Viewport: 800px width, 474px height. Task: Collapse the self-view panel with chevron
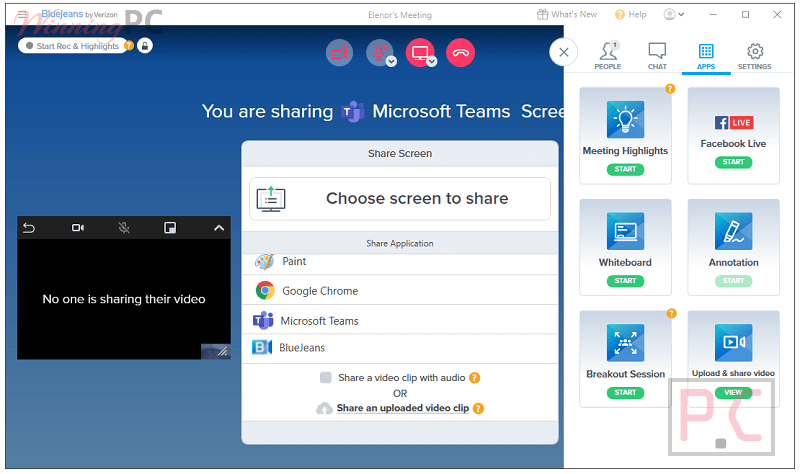tap(219, 228)
